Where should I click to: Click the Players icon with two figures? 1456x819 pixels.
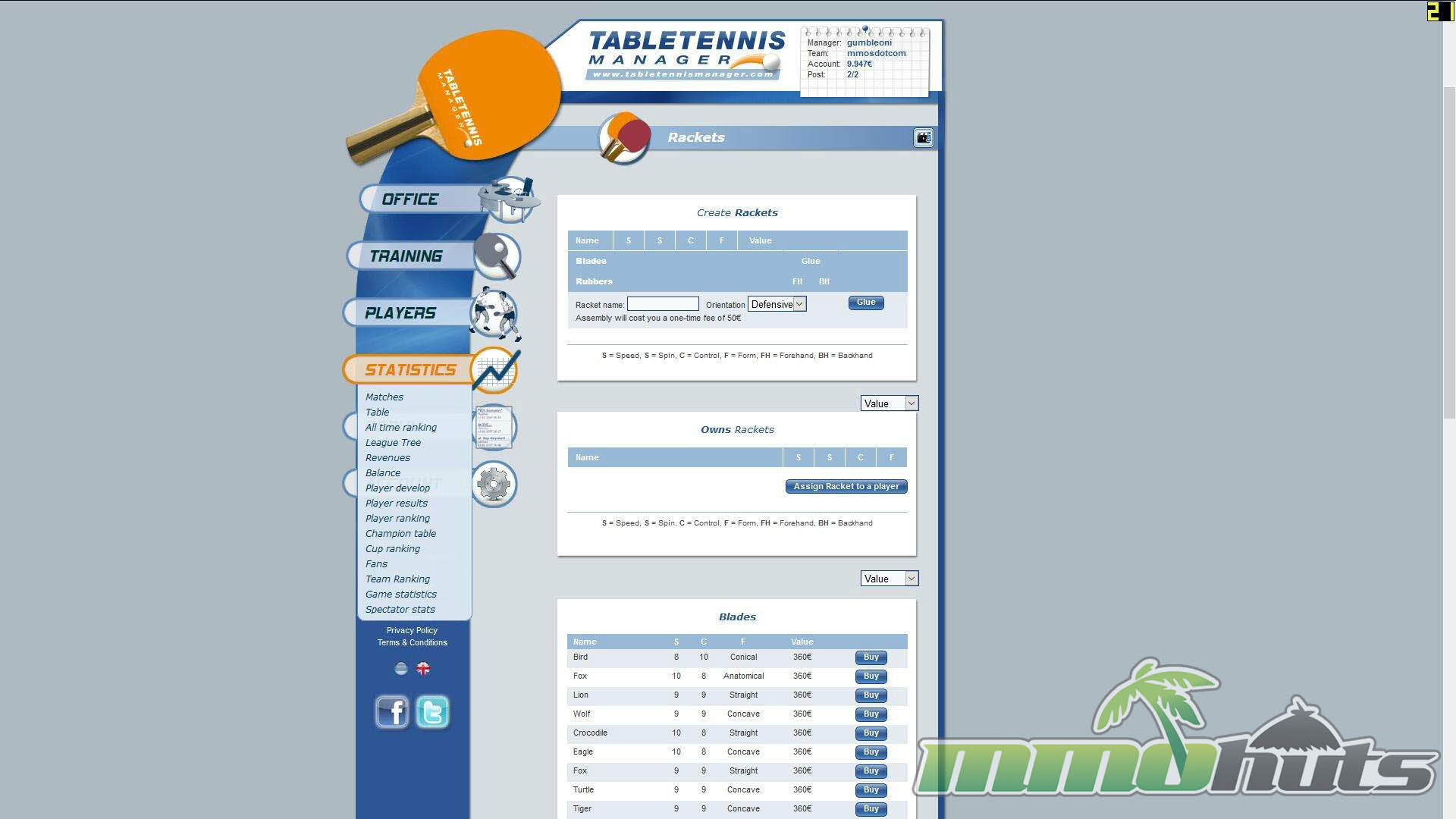495,313
